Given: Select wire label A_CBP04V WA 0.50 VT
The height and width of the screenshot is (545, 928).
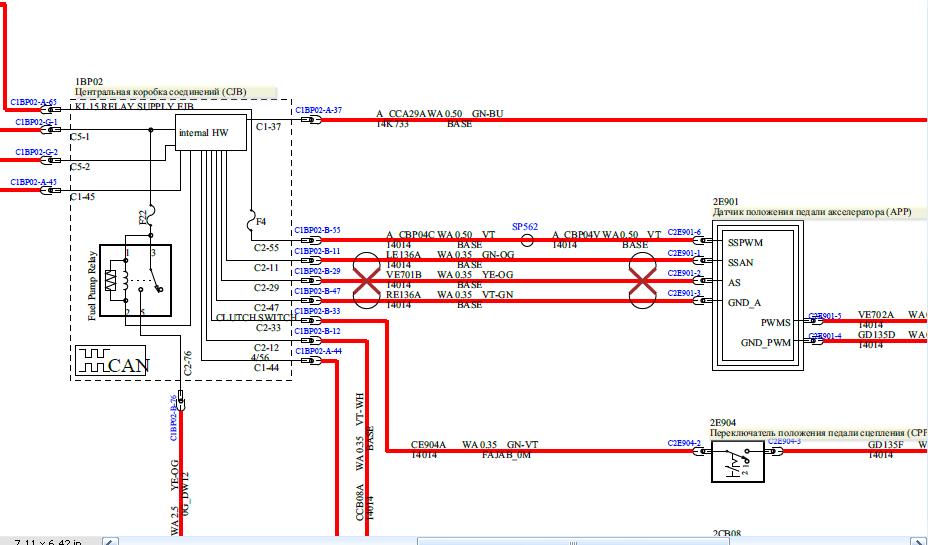Looking at the screenshot, I should (607, 235).
